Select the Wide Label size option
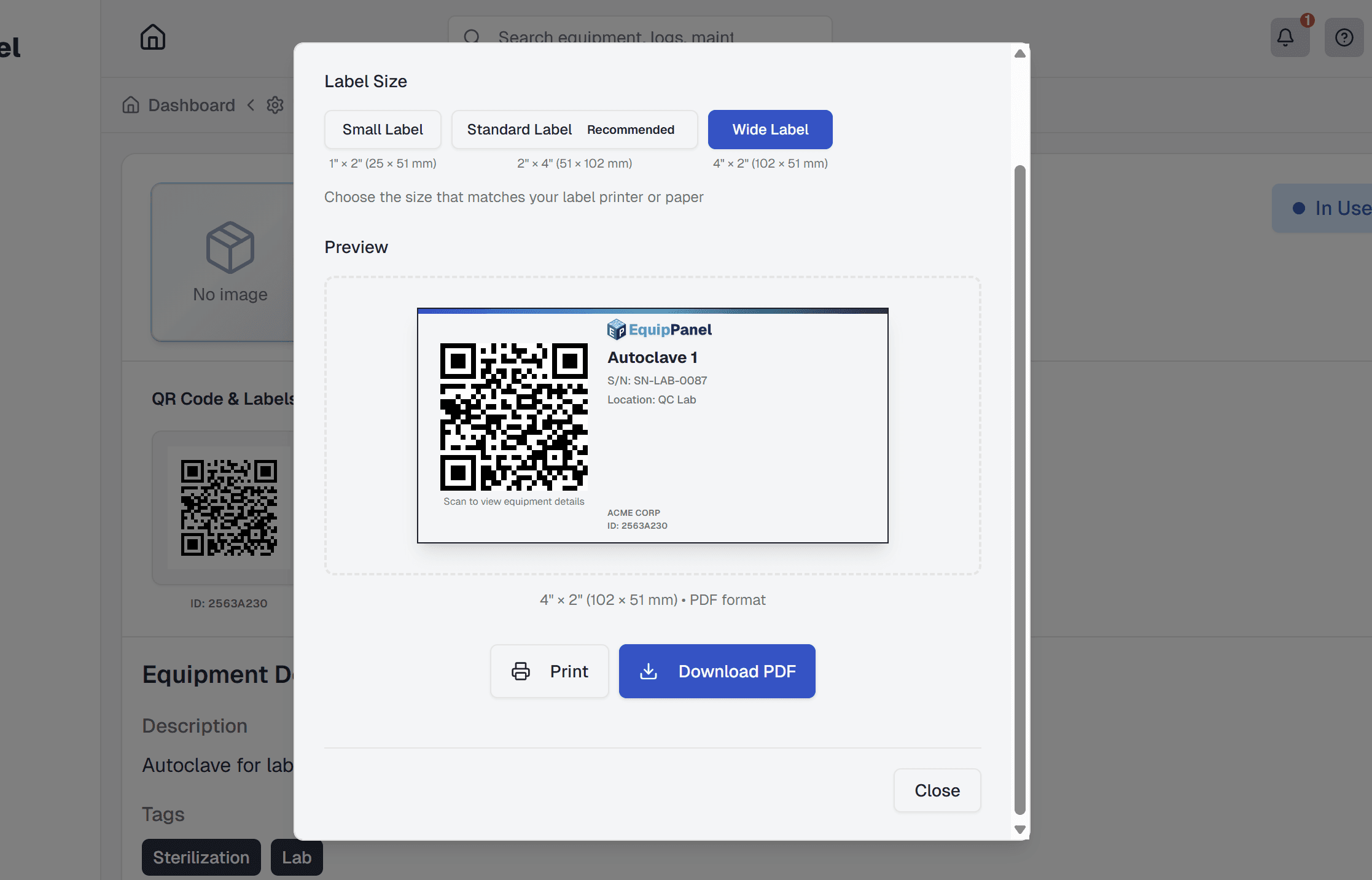1372x880 pixels. click(x=770, y=130)
